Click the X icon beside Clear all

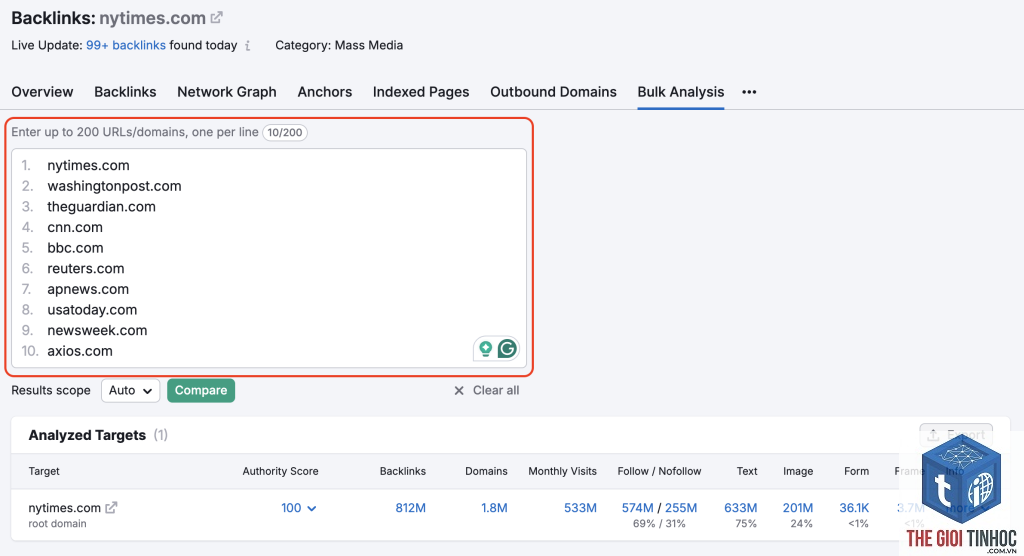click(459, 391)
